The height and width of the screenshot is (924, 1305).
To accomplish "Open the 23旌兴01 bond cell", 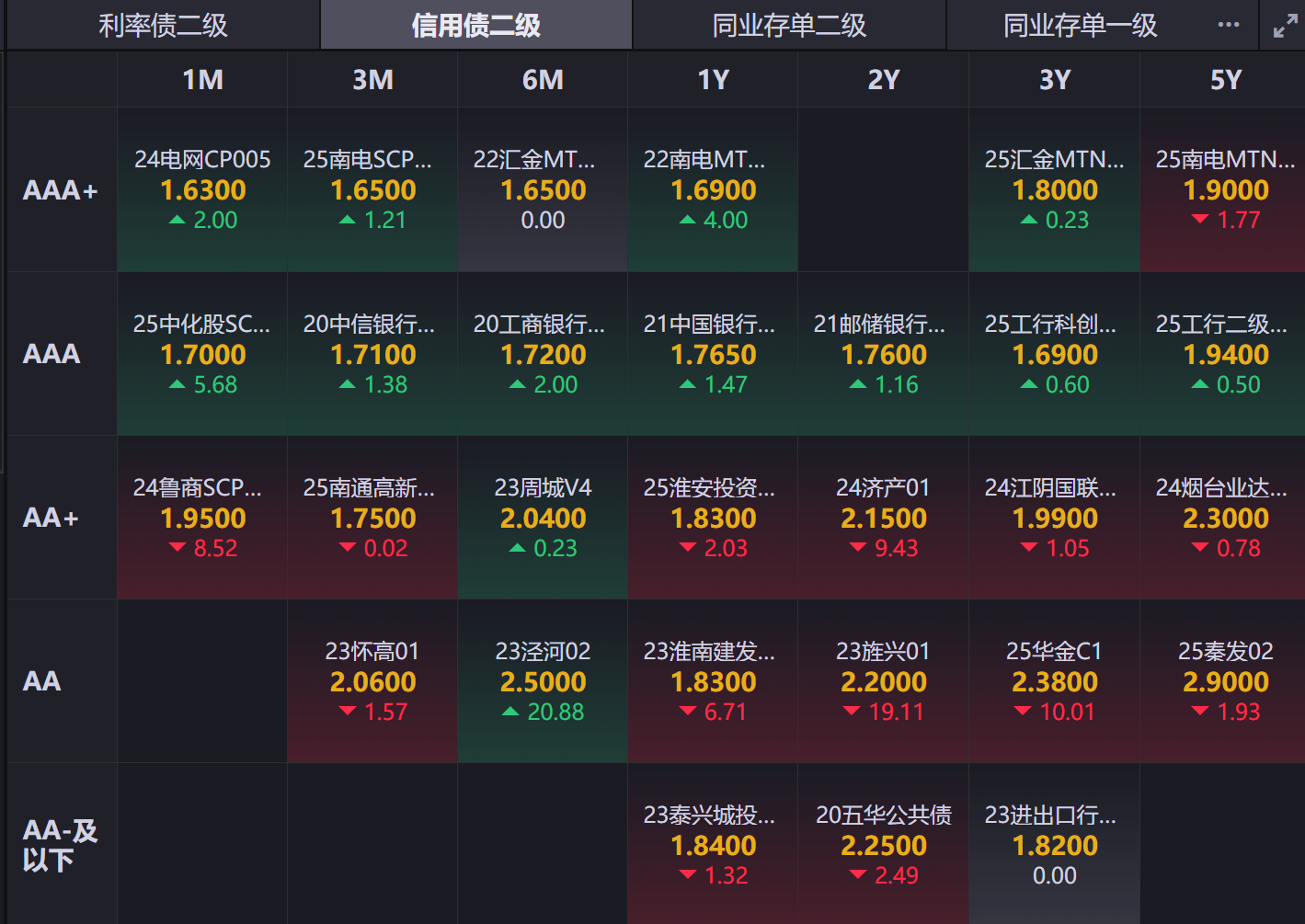I will (883, 681).
